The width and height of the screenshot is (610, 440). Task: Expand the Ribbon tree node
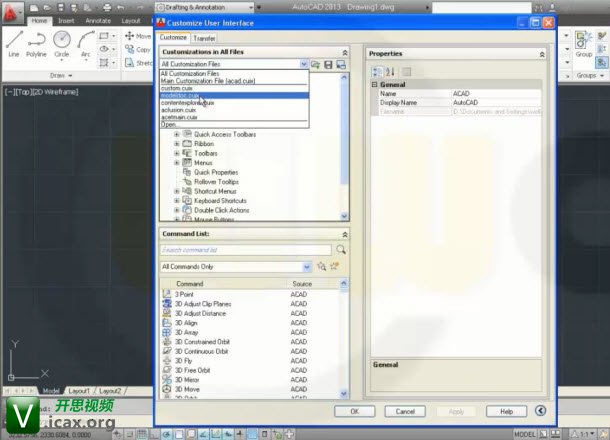click(x=177, y=144)
